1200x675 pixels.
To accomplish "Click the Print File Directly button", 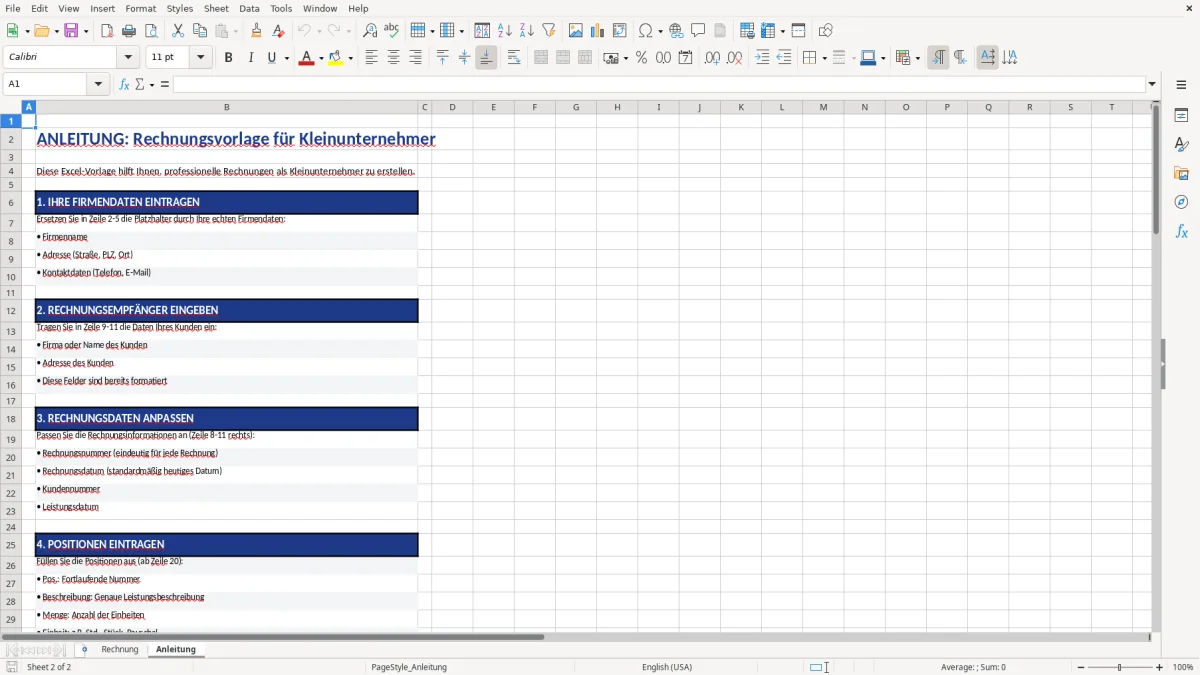I will (130, 30).
